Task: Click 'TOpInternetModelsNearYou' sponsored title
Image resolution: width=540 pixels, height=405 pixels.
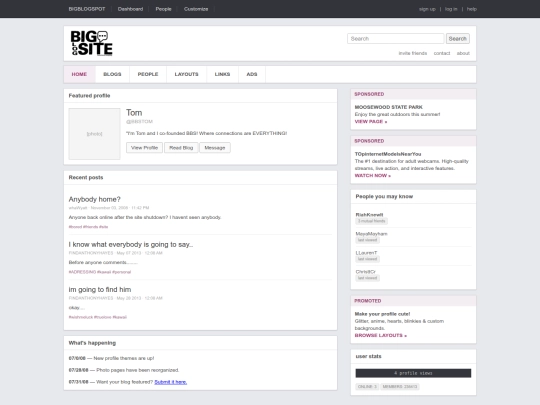Action: click(x=388, y=154)
